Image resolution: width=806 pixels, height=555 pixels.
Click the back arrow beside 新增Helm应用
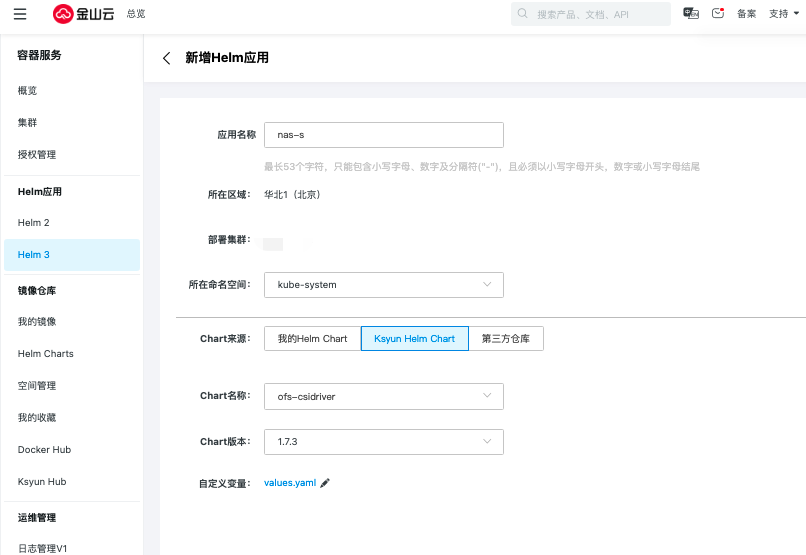click(x=167, y=59)
